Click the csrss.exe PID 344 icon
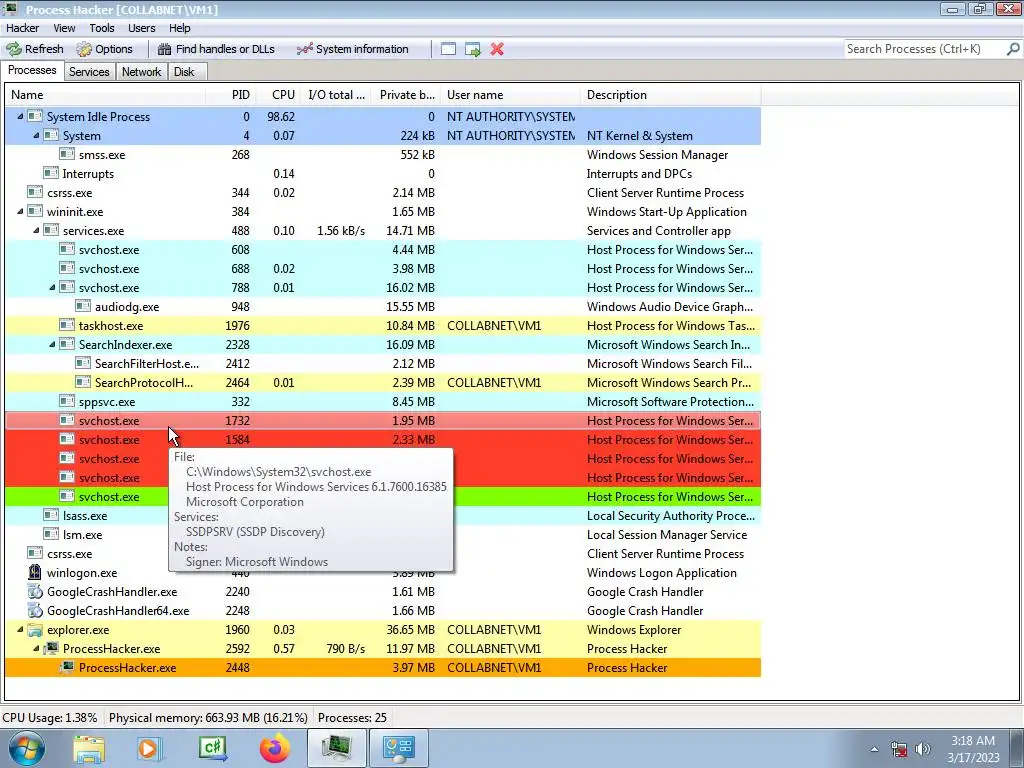1024x768 pixels. pos(35,192)
